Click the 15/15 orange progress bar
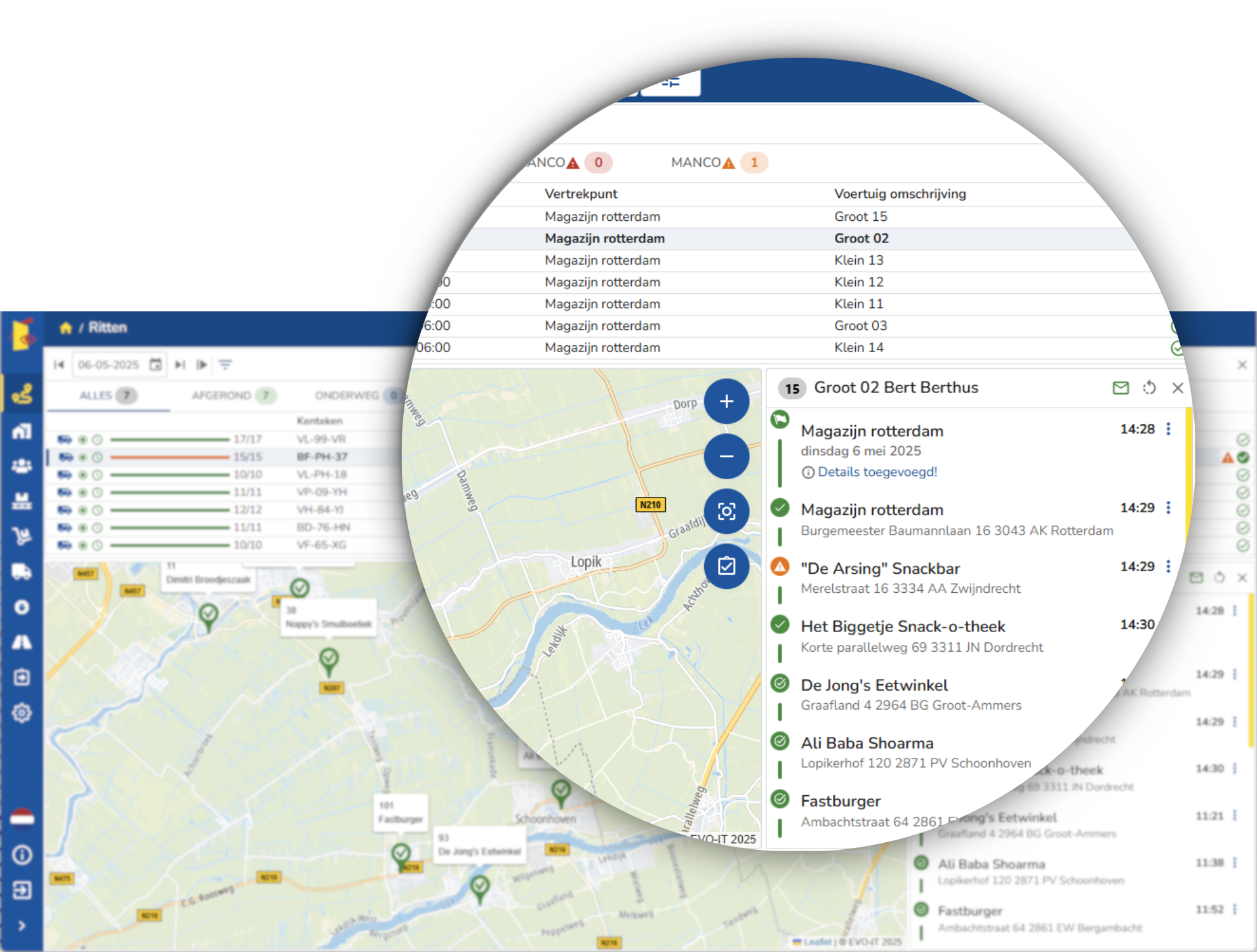Viewport: 1257px width, 952px height. (x=170, y=457)
